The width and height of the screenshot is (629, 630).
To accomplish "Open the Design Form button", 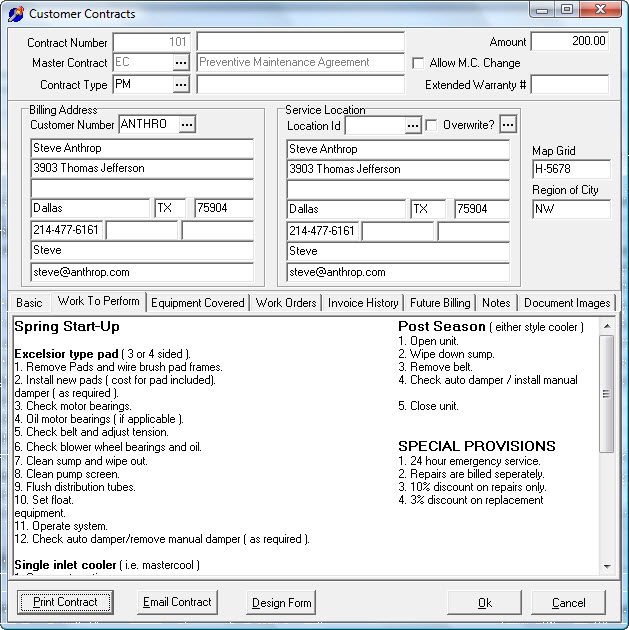I will point(281,603).
